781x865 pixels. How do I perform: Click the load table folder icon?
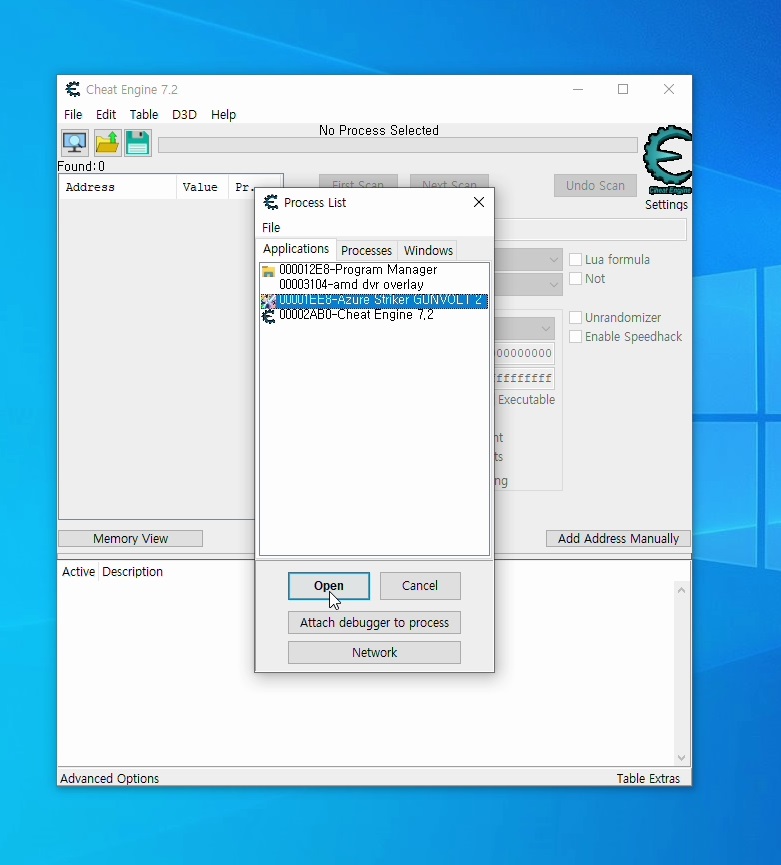tap(106, 143)
